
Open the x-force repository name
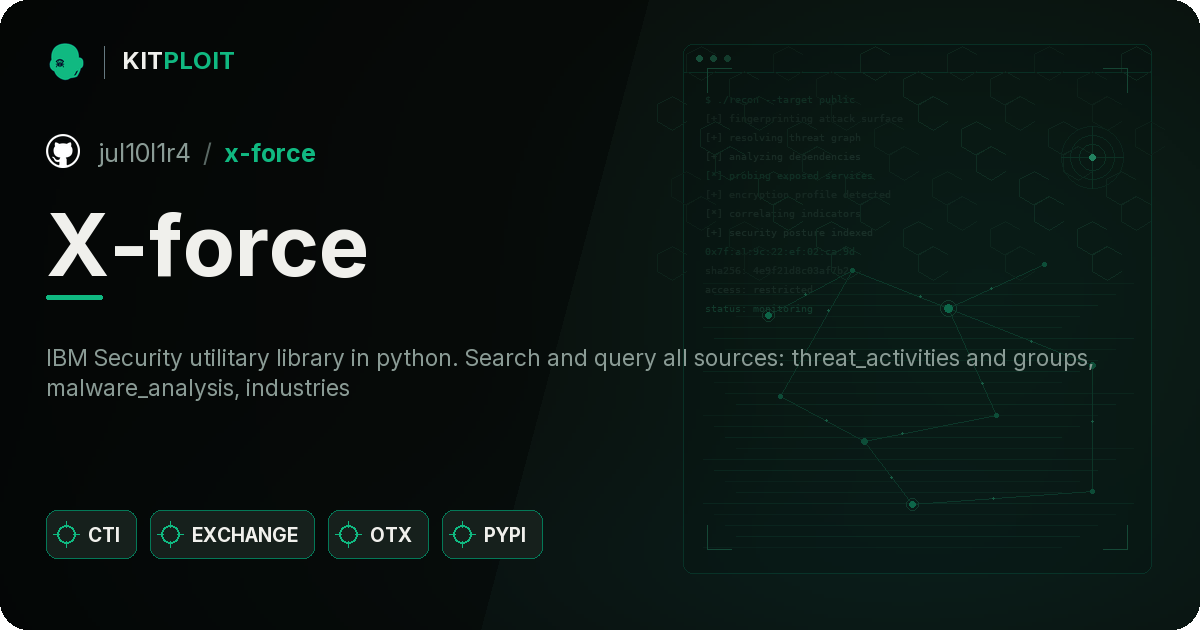[270, 153]
